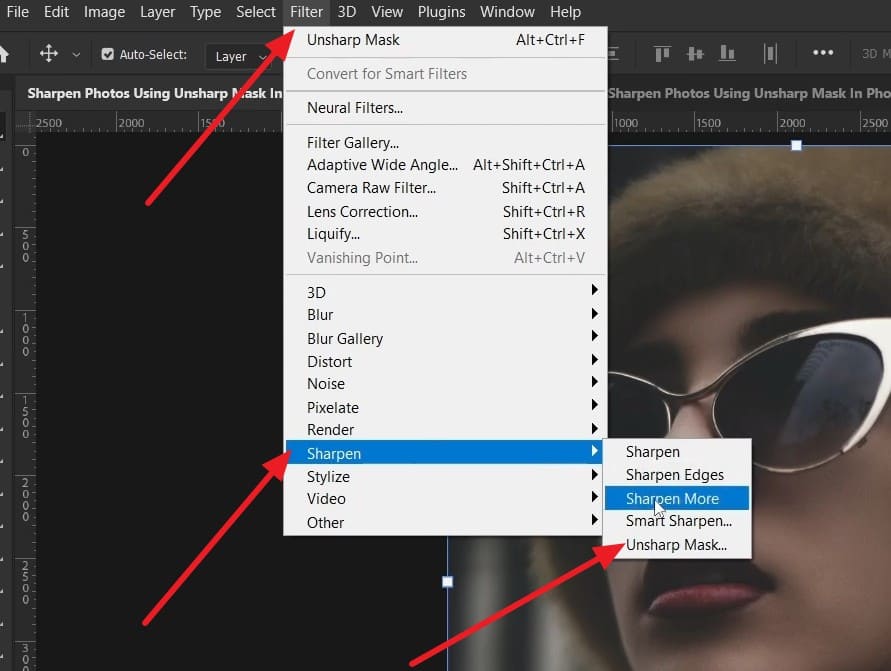Screen dimensions: 891x671
Task: Choose Liquify... filter
Action: tap(446, 234)
